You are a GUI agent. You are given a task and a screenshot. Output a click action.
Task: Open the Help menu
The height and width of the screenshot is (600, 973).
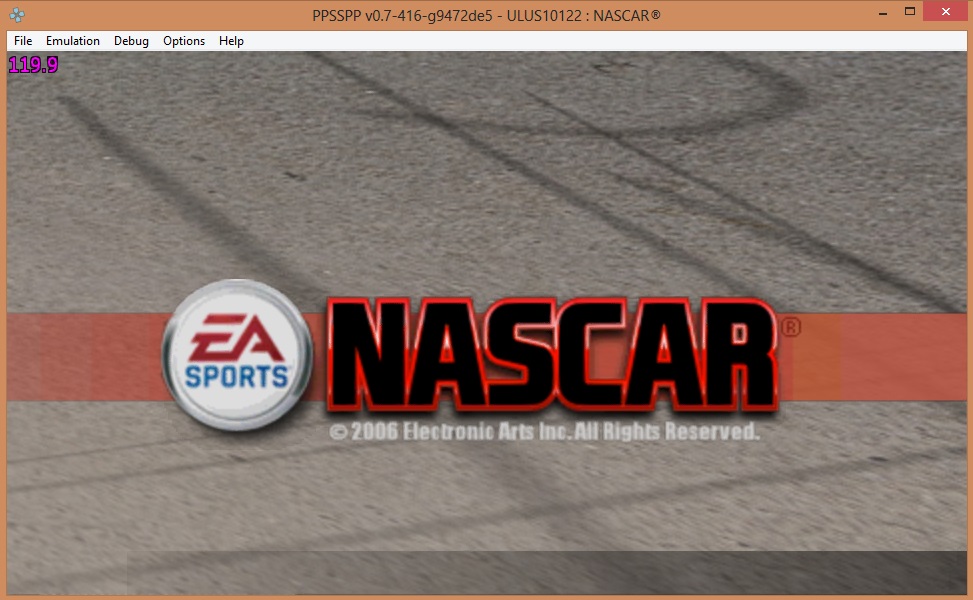231,41
